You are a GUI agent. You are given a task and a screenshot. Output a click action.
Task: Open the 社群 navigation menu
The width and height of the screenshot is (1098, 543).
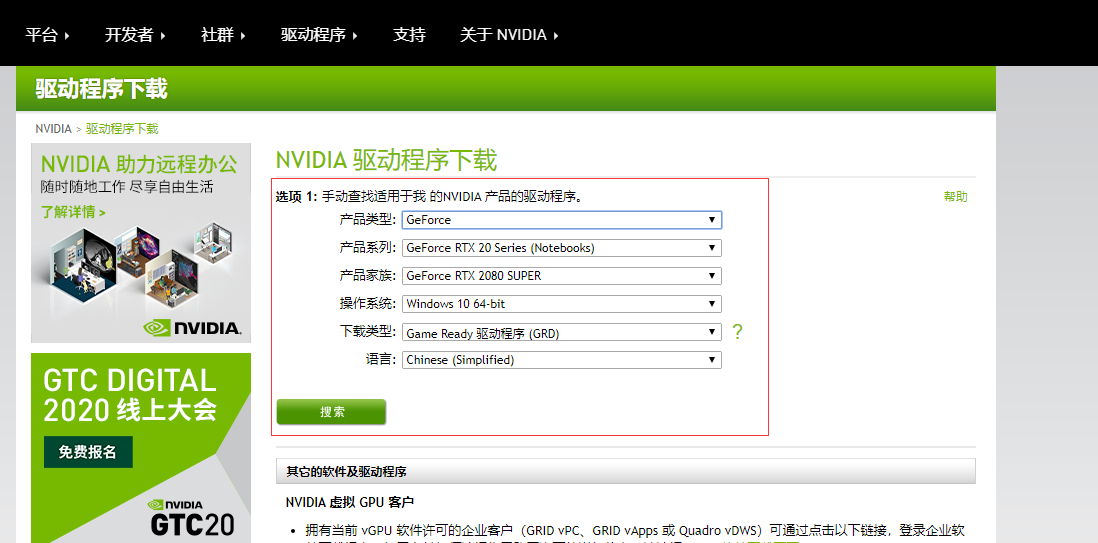pyautogui.click(x=223, y=35)
